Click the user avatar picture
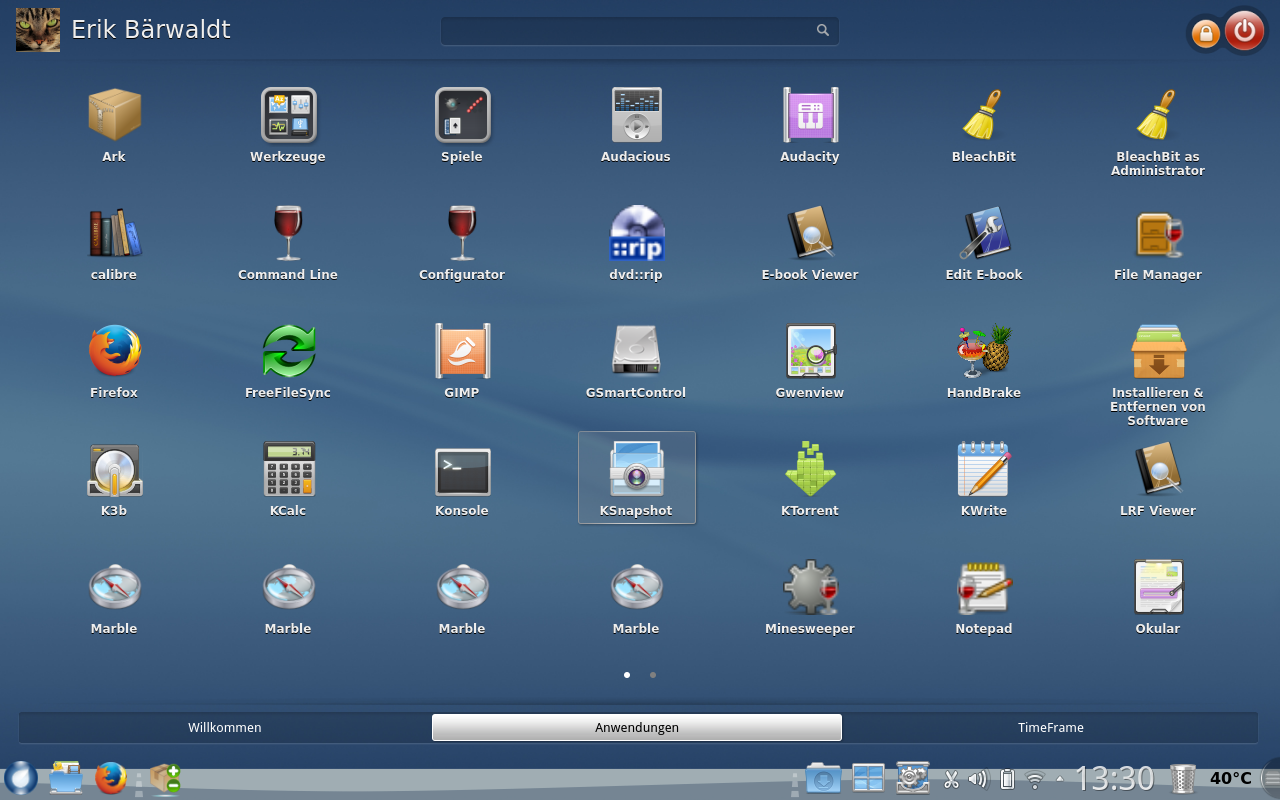The height and width of the screenshot is (800, 1280). (x=37, y=29)
